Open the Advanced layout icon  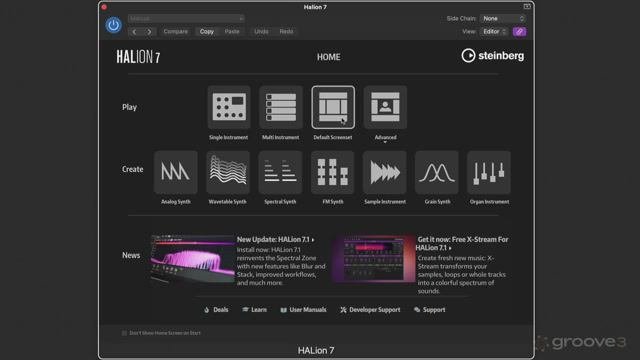(385, 107)
